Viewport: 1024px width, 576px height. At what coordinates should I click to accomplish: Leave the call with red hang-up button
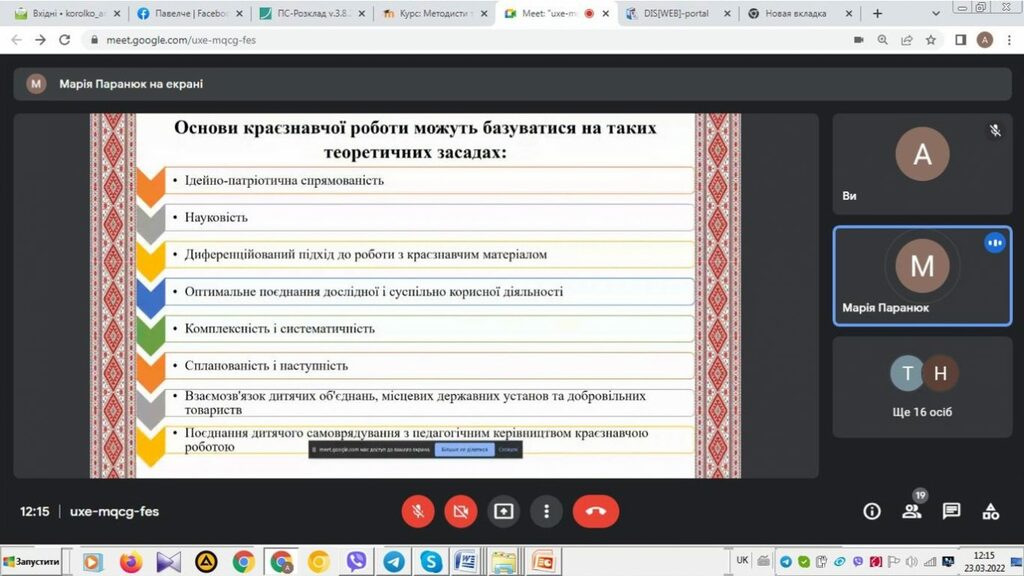[596, 511]
